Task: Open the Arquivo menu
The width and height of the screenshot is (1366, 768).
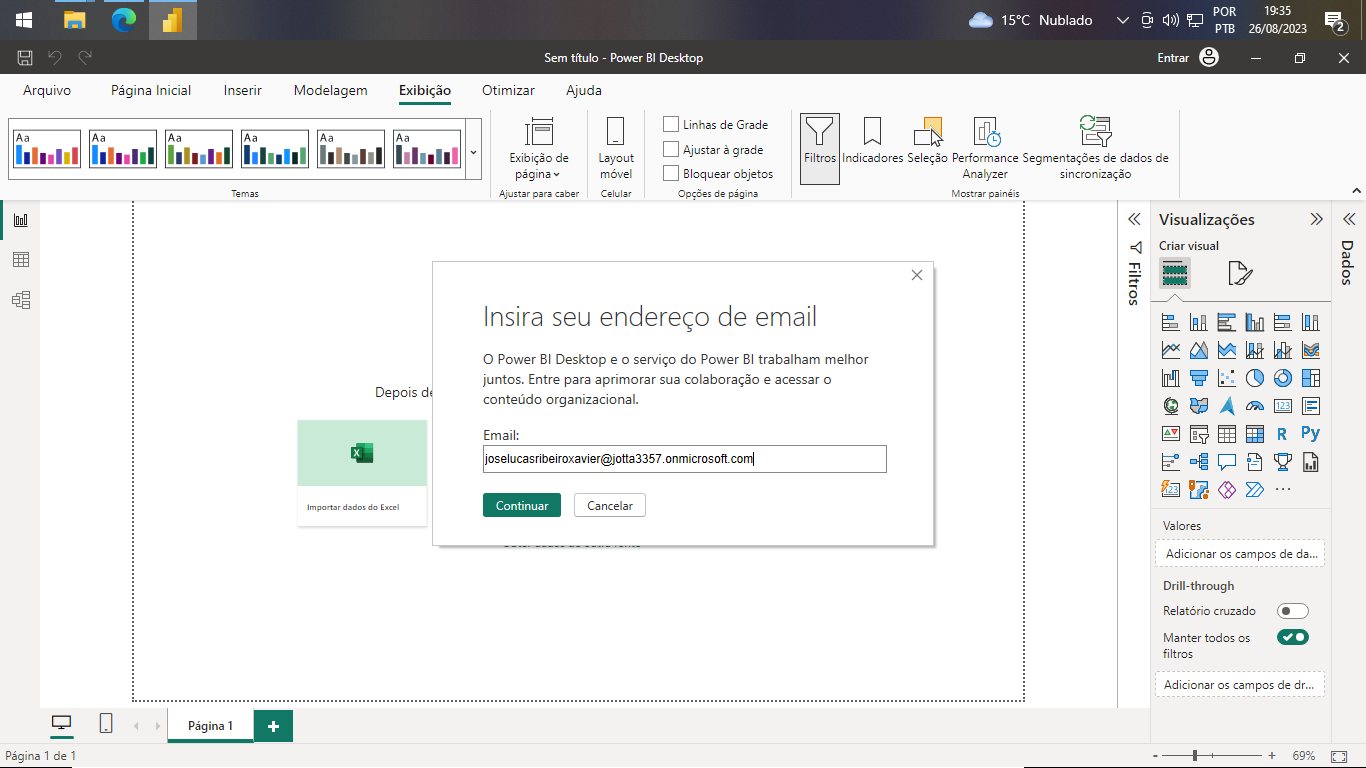Action: [47, 90]
